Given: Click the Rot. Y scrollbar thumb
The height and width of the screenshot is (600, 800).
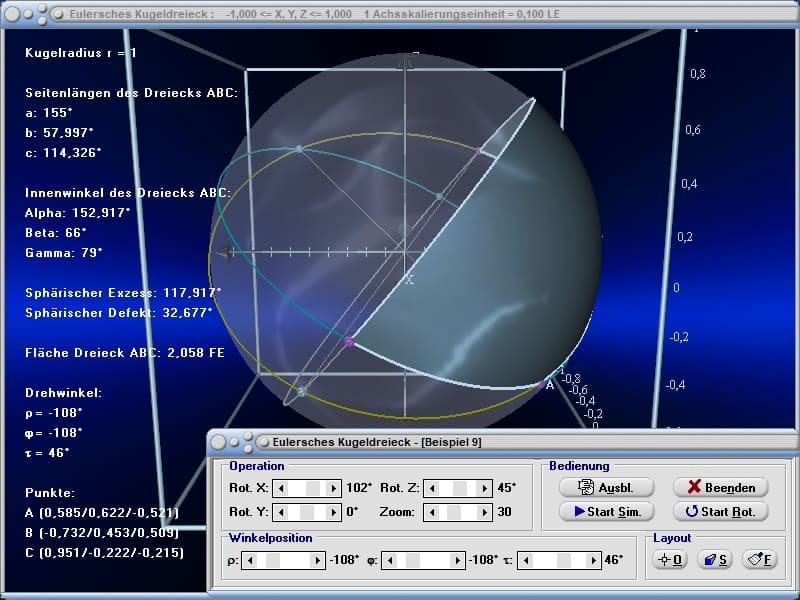Looking at the screenshot, I should click(x=307, y=512).
